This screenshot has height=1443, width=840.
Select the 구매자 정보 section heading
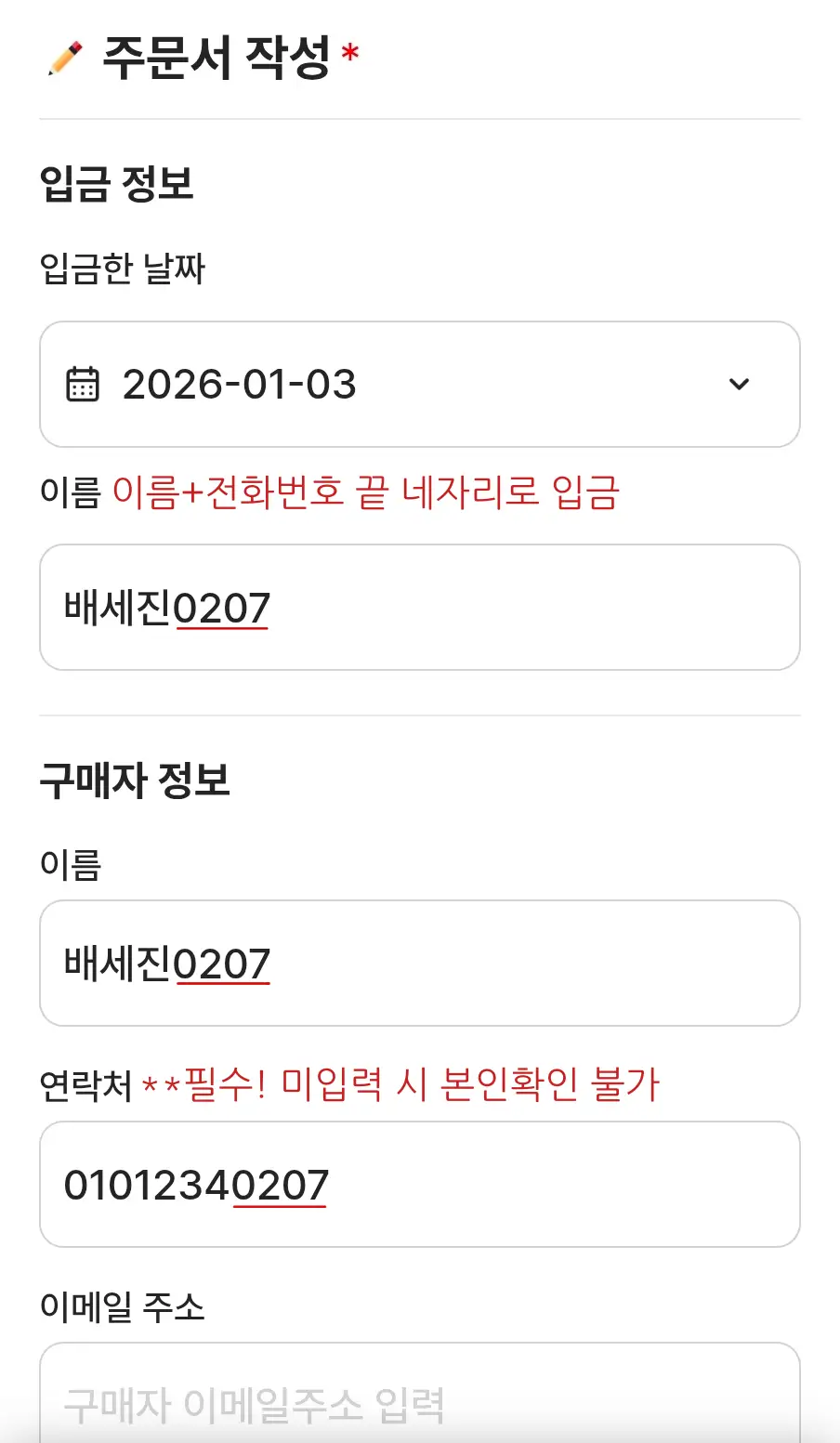coord(135,781)
